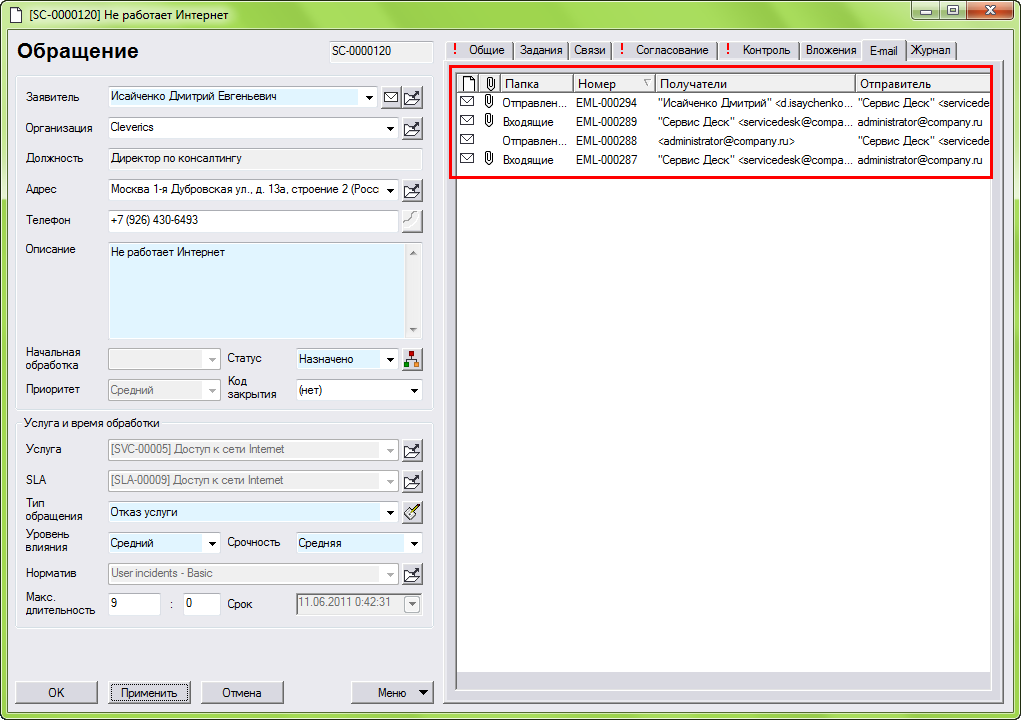Select the E-mail tab
Viewport: 1021px width, 720px height.
click(x=884, y=50)
